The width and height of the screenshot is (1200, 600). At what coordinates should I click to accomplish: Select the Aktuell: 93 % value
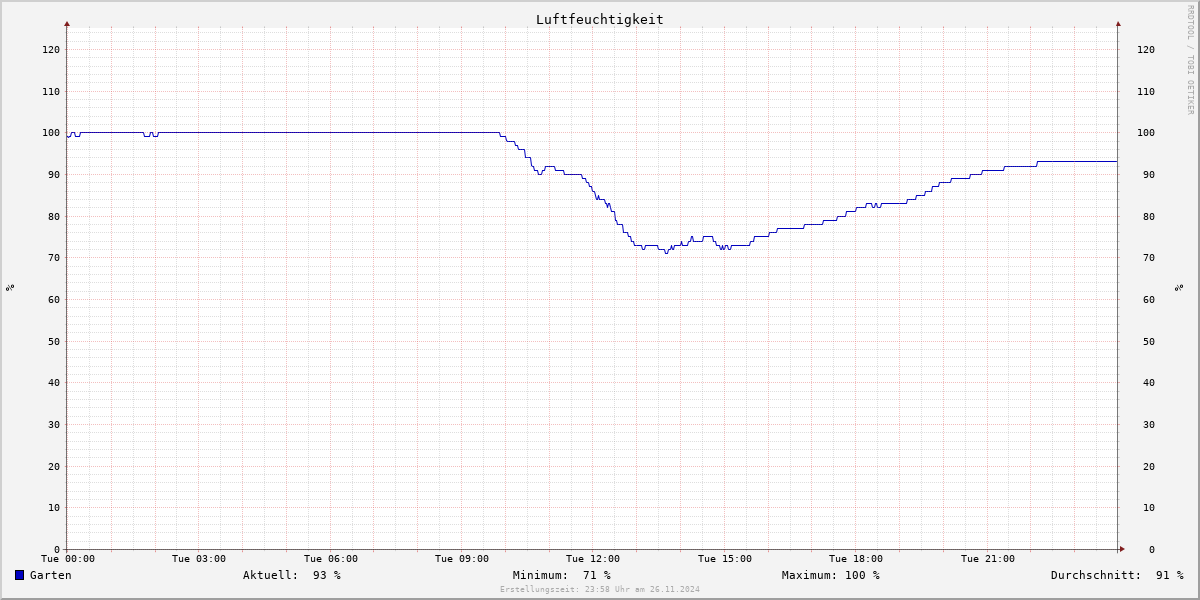click(x=292, y=575)
